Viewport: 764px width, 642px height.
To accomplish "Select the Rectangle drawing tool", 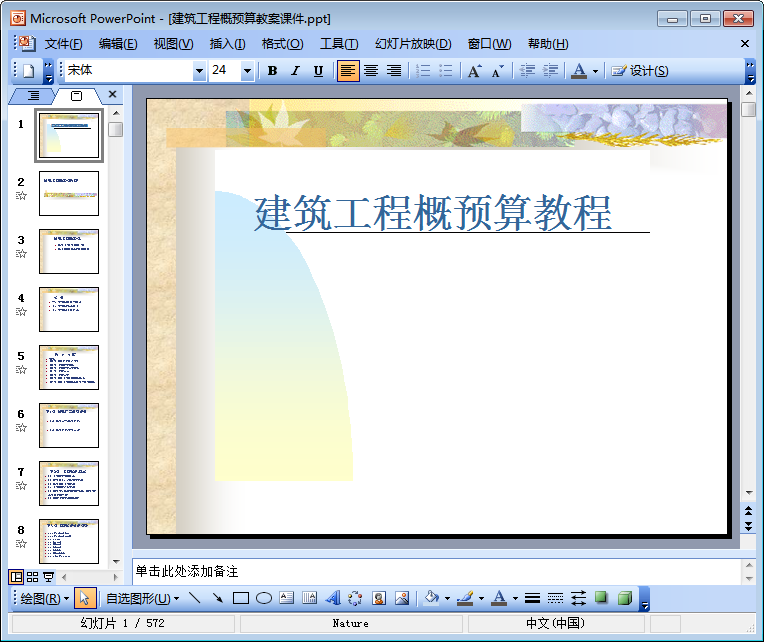I will click(241, 598).
